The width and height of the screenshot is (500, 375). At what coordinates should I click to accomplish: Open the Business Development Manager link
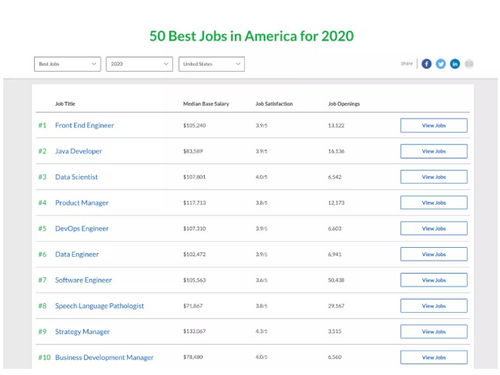pyautogui.click(x=104, y=357)
